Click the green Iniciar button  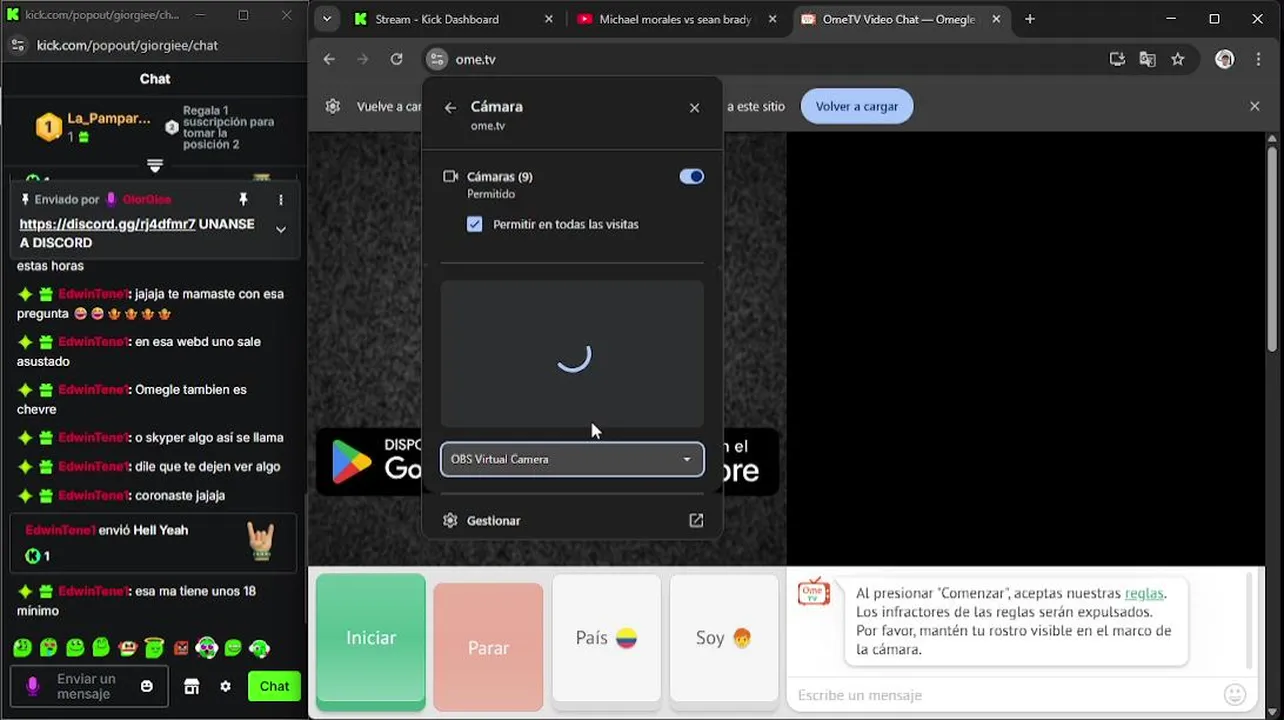pos(371,641)
